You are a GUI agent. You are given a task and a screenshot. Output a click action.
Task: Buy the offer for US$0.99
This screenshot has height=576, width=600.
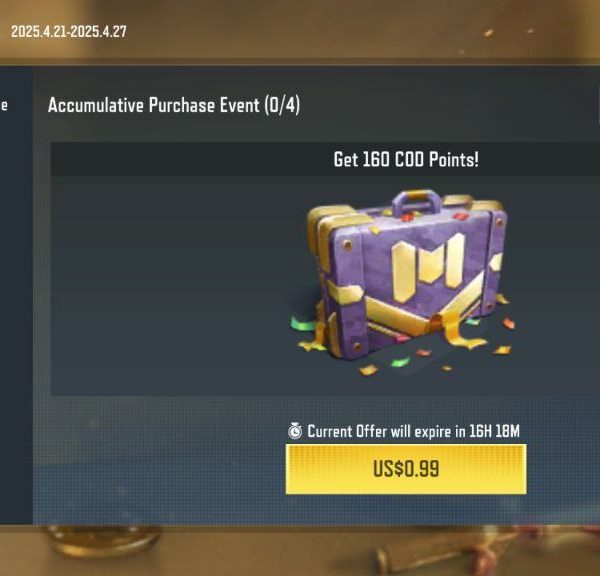[406, 469]
